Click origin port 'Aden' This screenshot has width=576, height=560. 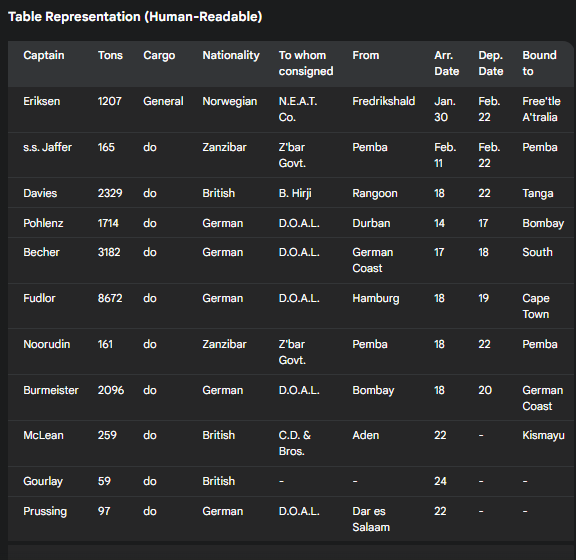click(366, 435)
